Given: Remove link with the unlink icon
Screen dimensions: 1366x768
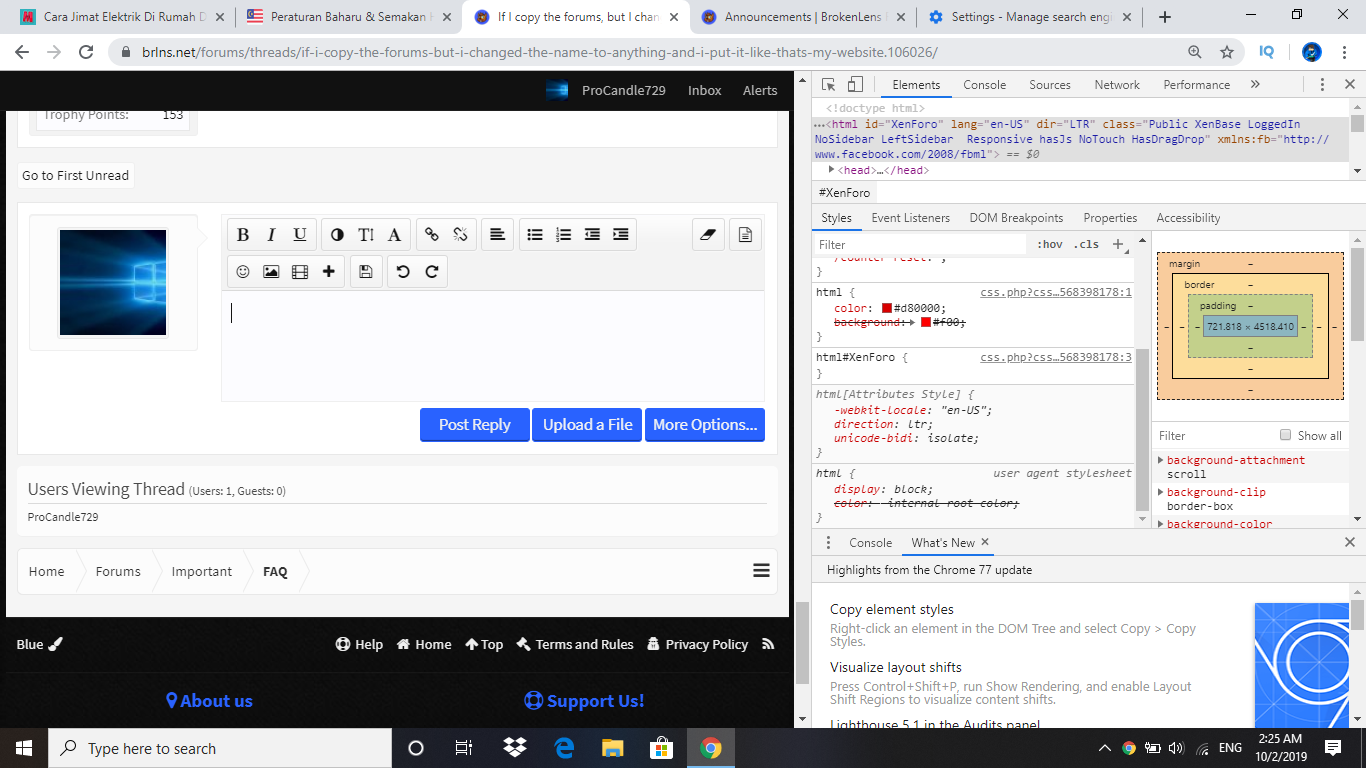Looking at the screenshot, I should coord(460,235).
